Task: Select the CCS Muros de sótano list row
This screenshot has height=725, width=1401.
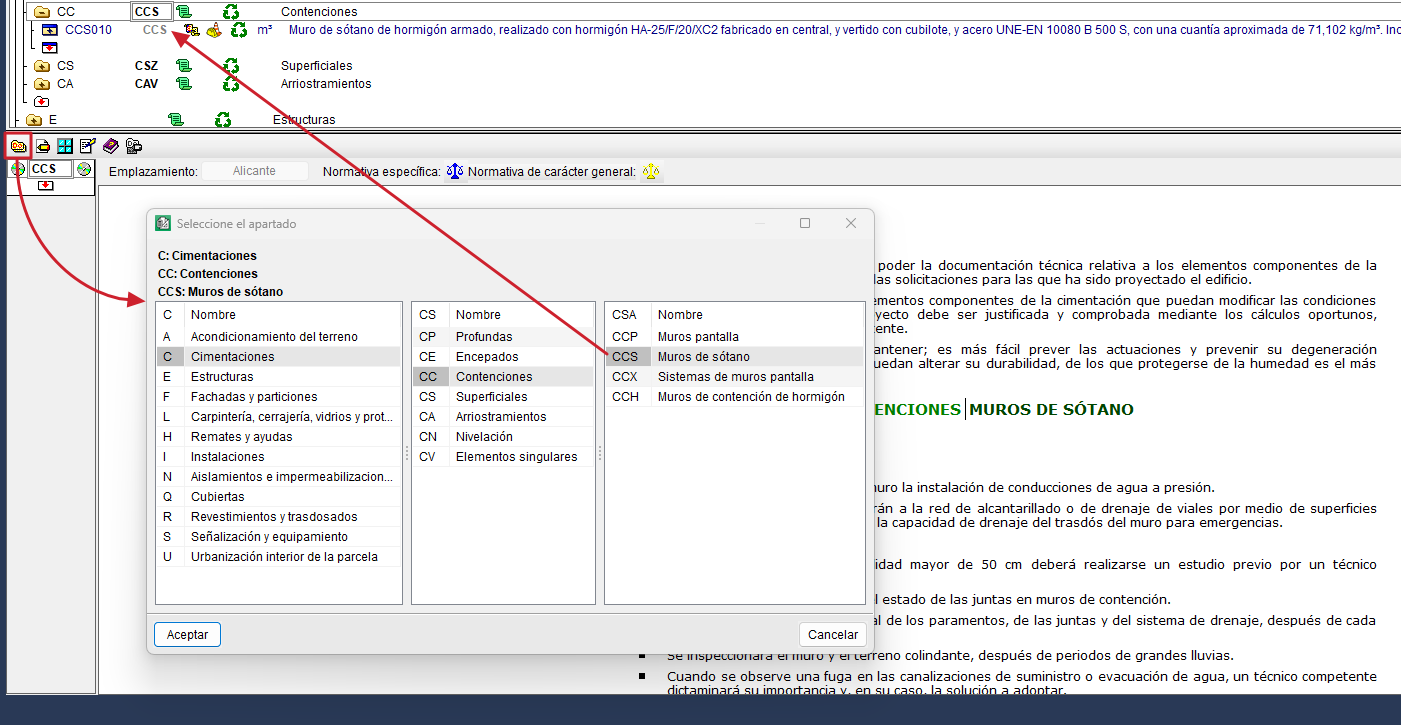Action: click(x=734, y=357)
